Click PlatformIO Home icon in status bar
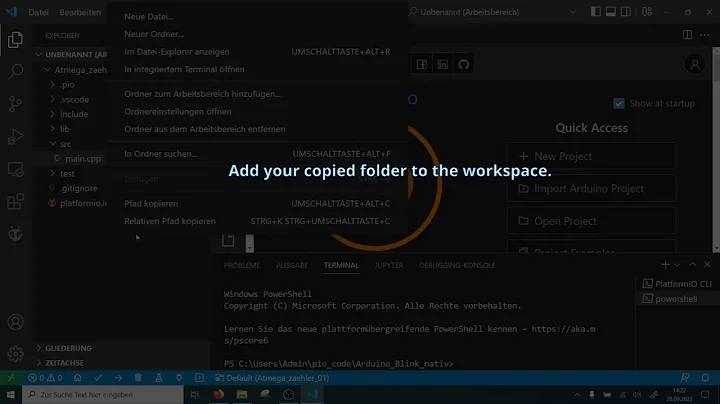This screenshot has height=404, width=720. pos(78,378)
